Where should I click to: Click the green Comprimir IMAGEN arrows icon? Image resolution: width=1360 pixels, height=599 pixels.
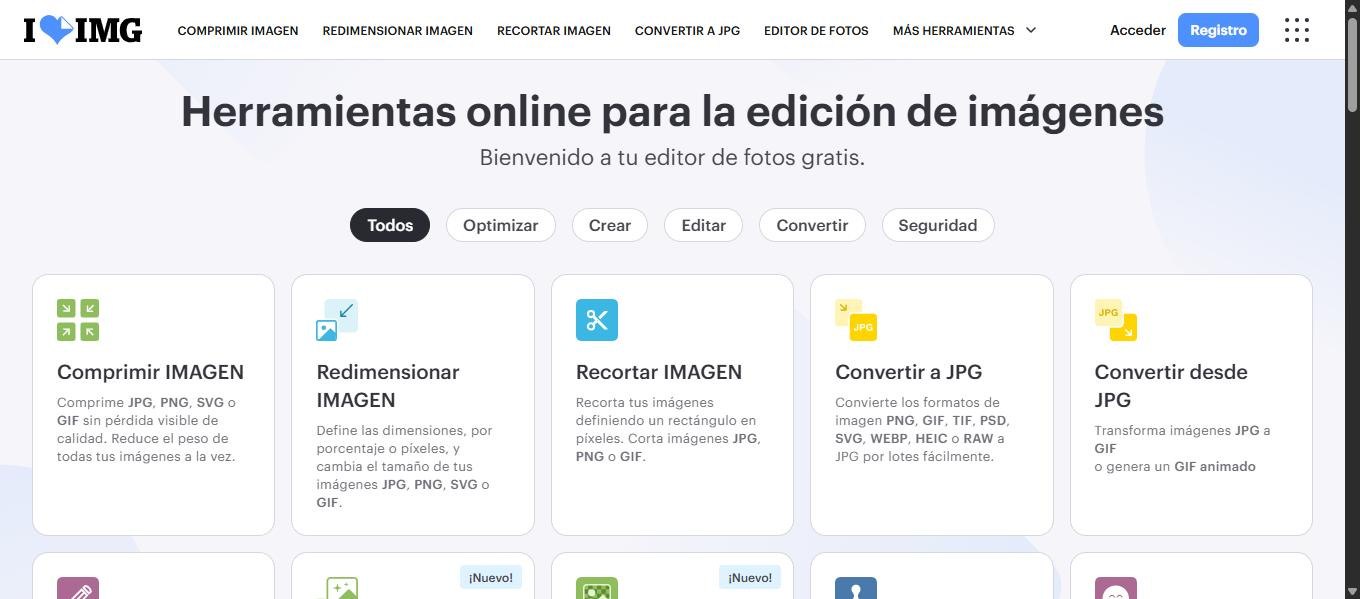click(78, 320)
